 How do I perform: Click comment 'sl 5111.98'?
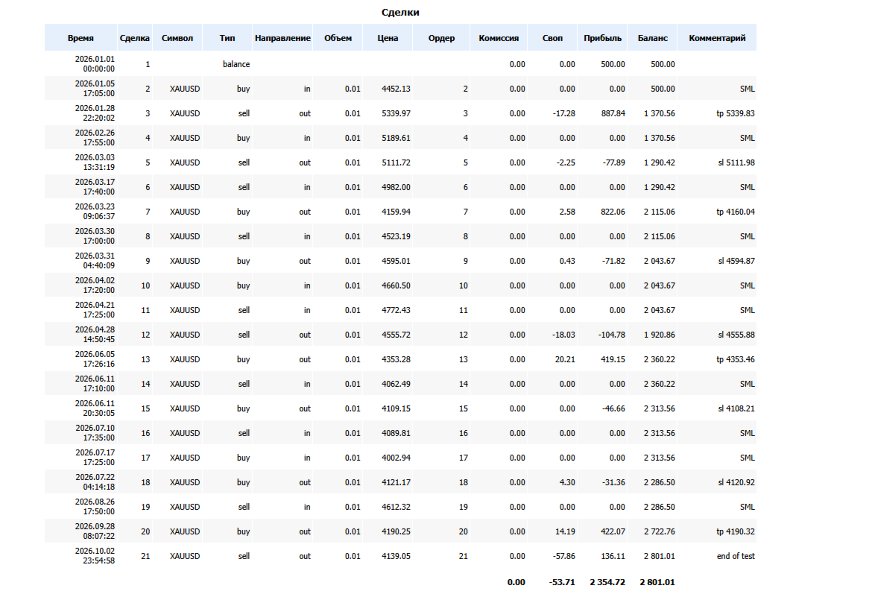pos(736,162)
